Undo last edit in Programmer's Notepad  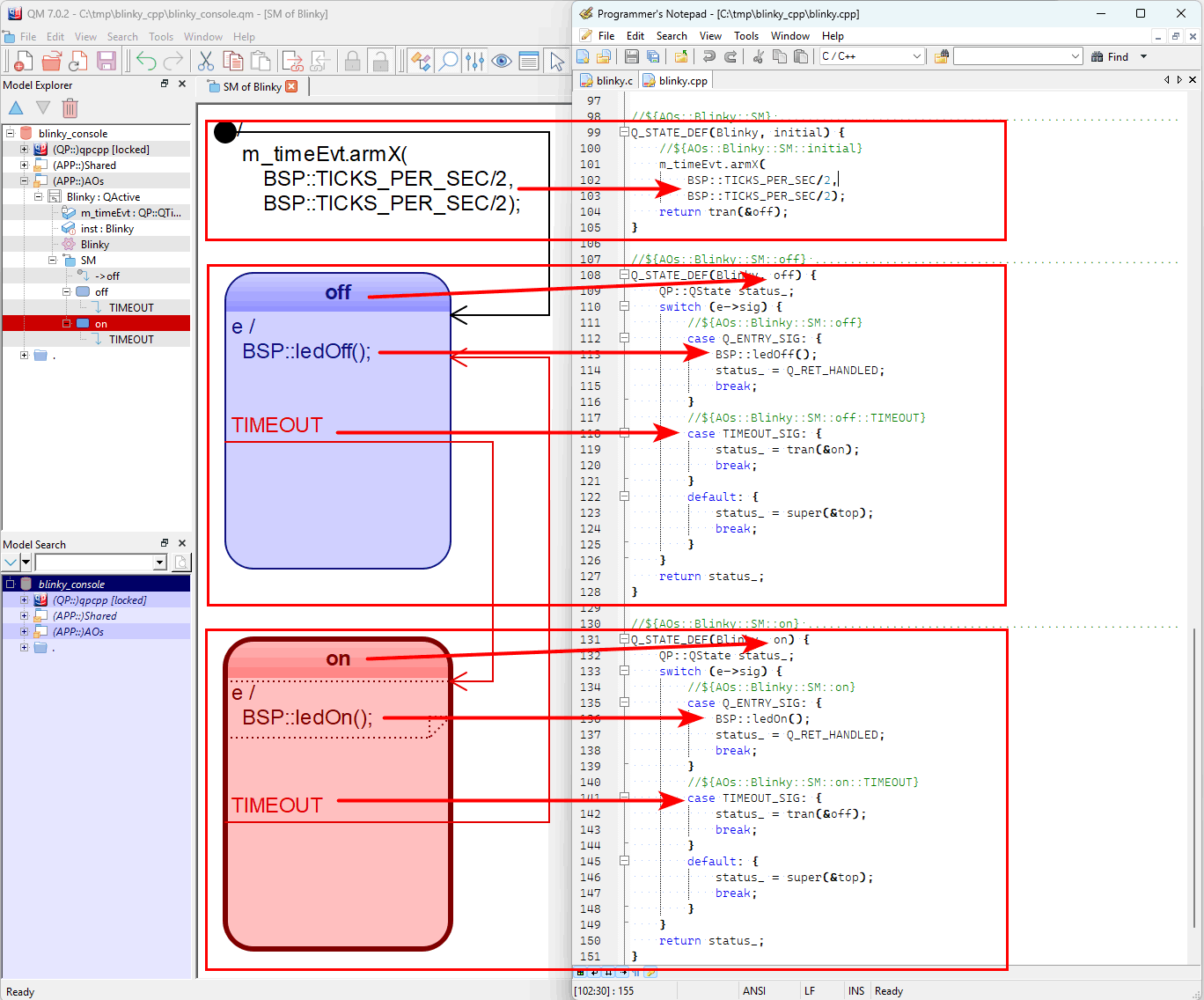[710, 55]
